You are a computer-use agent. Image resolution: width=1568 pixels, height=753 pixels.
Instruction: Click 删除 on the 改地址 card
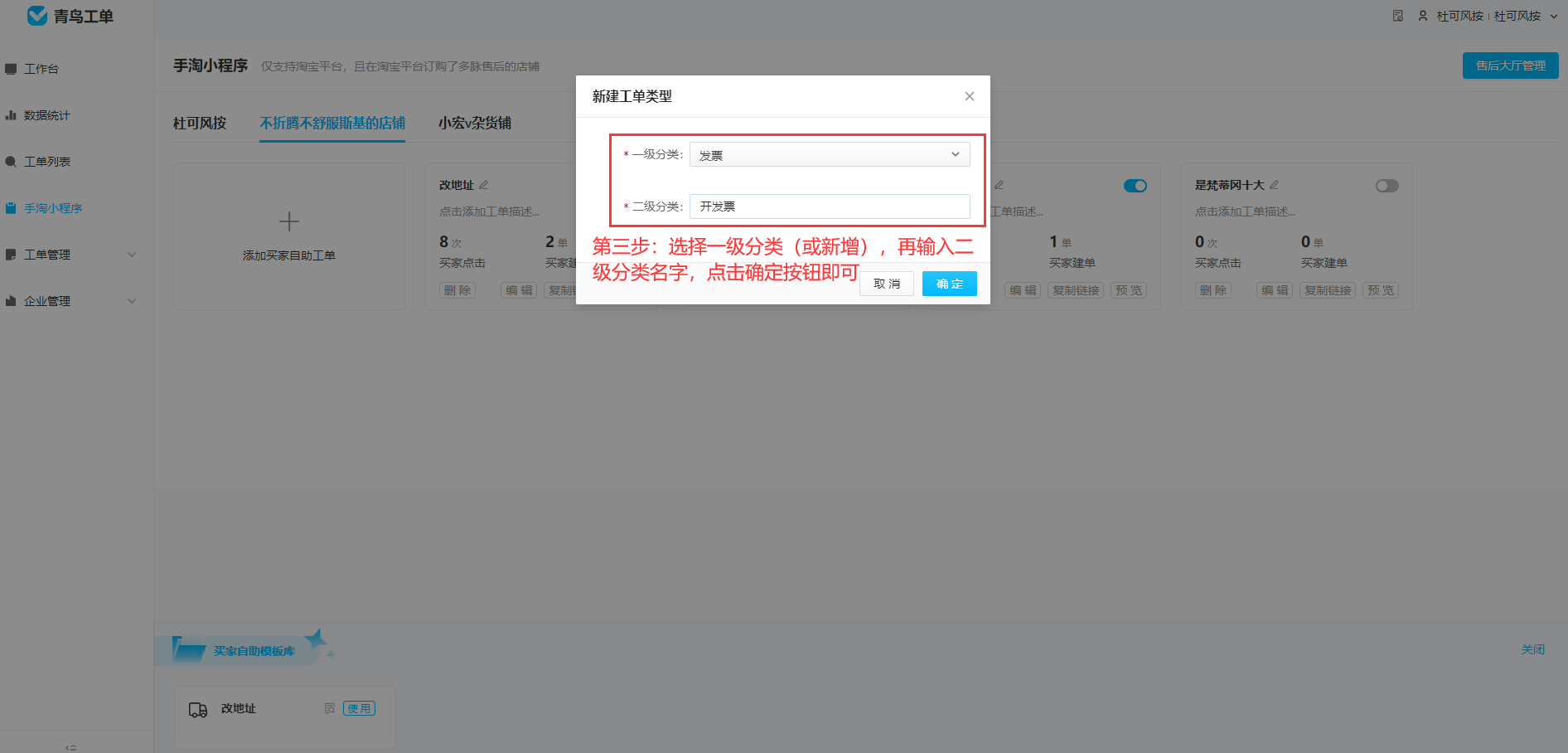point(457,290)
